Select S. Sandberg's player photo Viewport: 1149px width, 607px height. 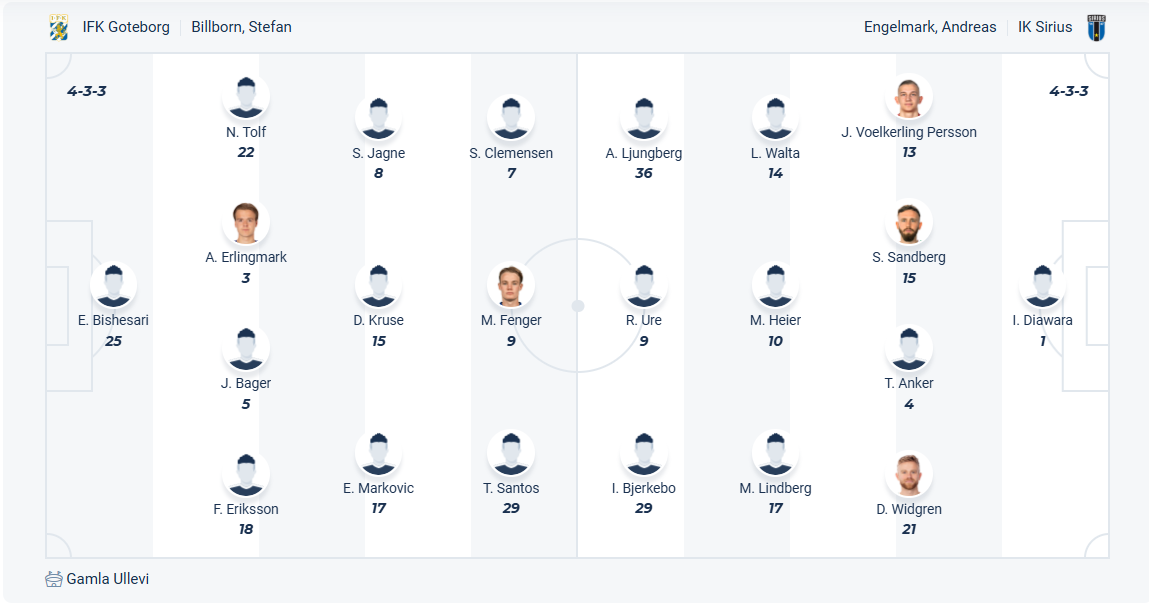(909, 223)
